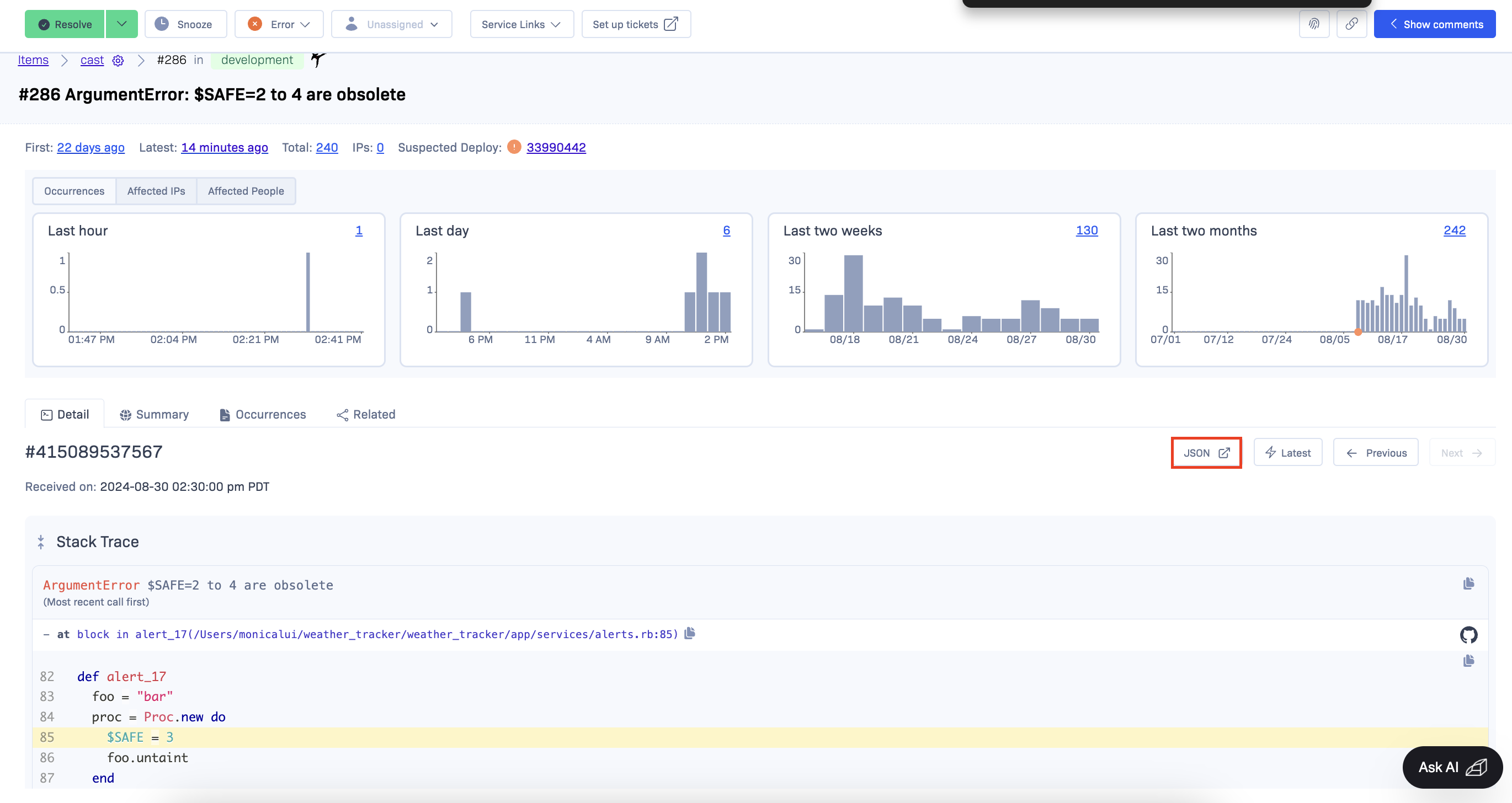Open stack frame on GitHub icon

click(x=1468, y=635)
